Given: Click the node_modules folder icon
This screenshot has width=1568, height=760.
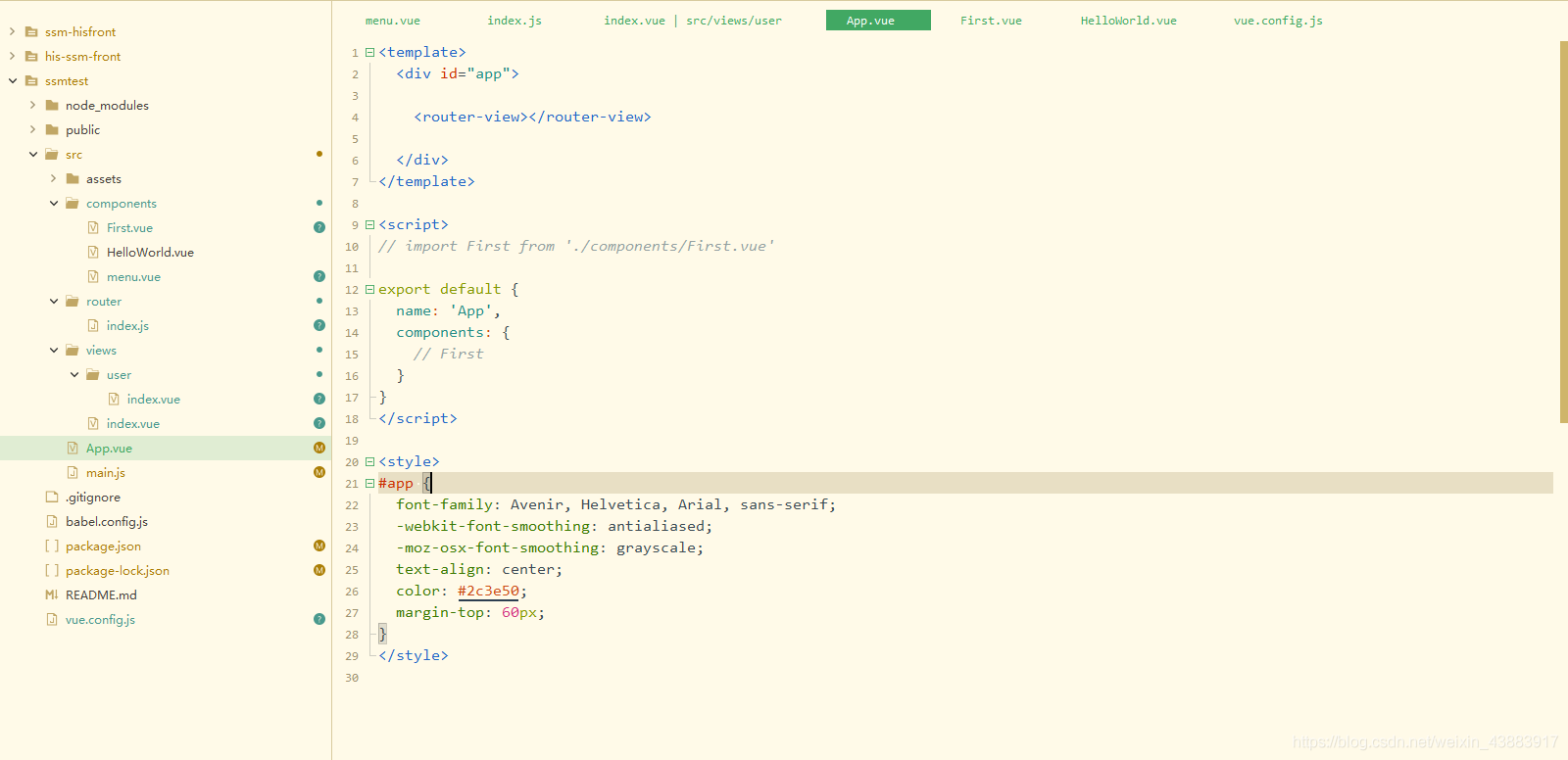Looking at the screenshot, I should 52,106.
